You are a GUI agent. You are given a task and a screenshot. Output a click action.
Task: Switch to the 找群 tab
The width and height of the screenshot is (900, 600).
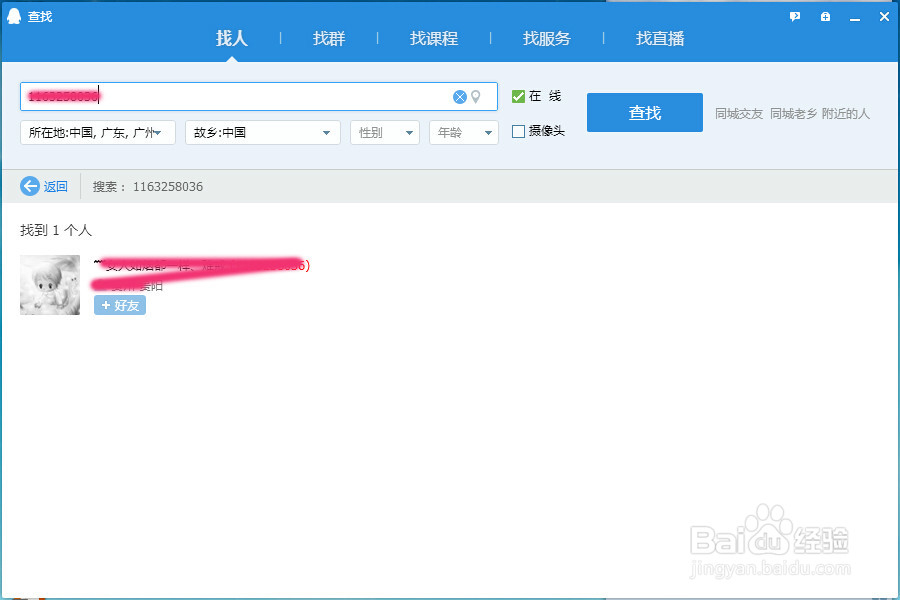329,38
